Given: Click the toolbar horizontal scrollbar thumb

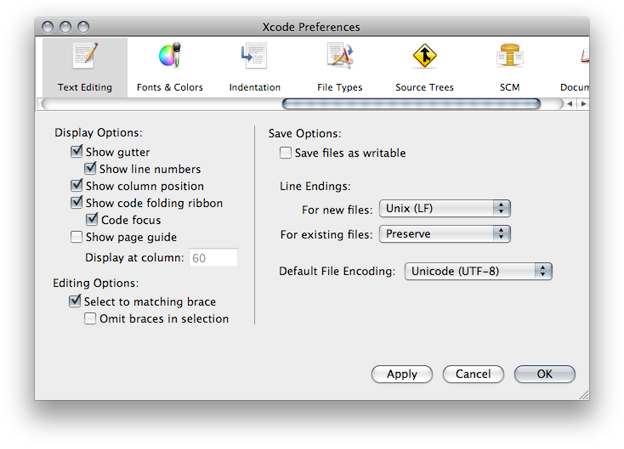Looking at the screenshot, I should pyautogui.click(x=411, y=104).
